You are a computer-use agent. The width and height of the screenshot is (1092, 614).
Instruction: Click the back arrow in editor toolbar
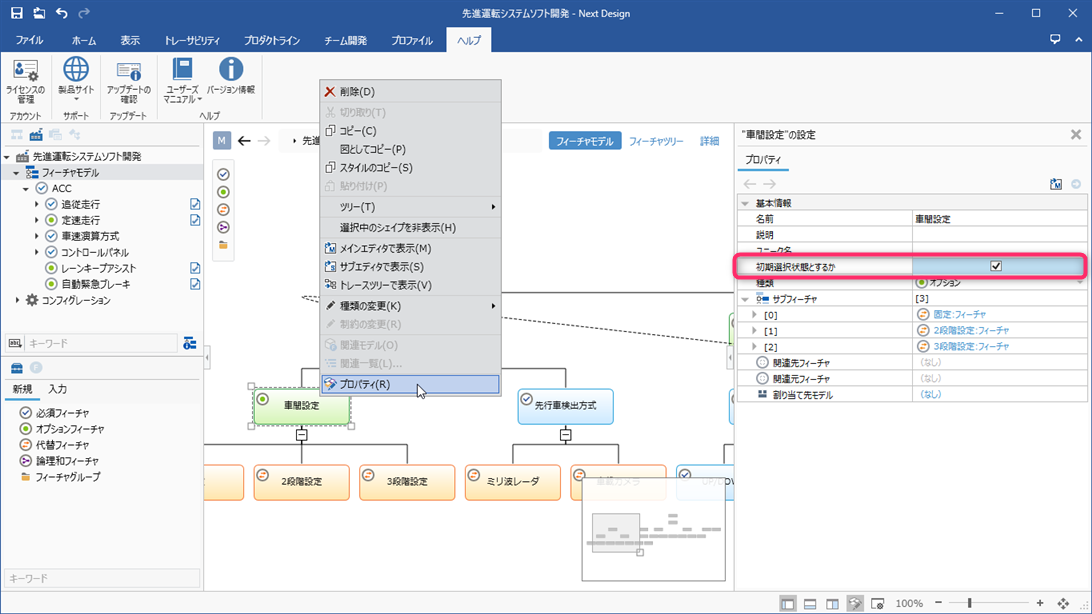(244, 141)
